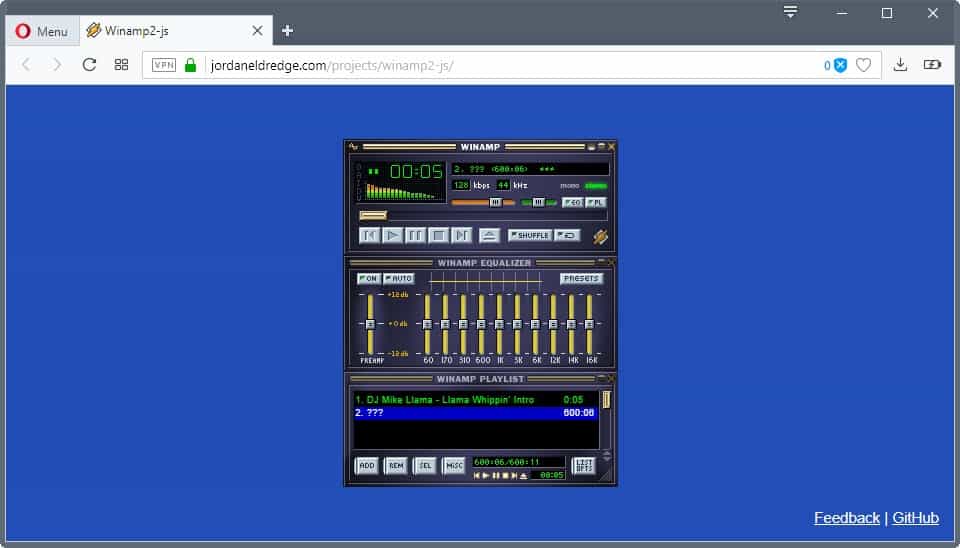Click the Winamp lightning bolt logo icon
Image resolution: width=960 pixels, height=548 pixels.
pos(600,236)
